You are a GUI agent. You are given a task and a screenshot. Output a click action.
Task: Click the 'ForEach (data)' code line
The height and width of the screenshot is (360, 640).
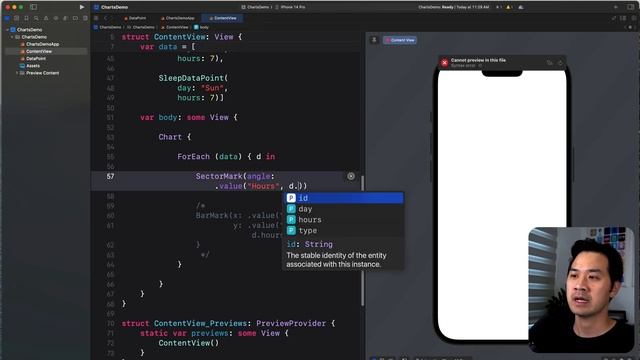(x=226, y=157)
